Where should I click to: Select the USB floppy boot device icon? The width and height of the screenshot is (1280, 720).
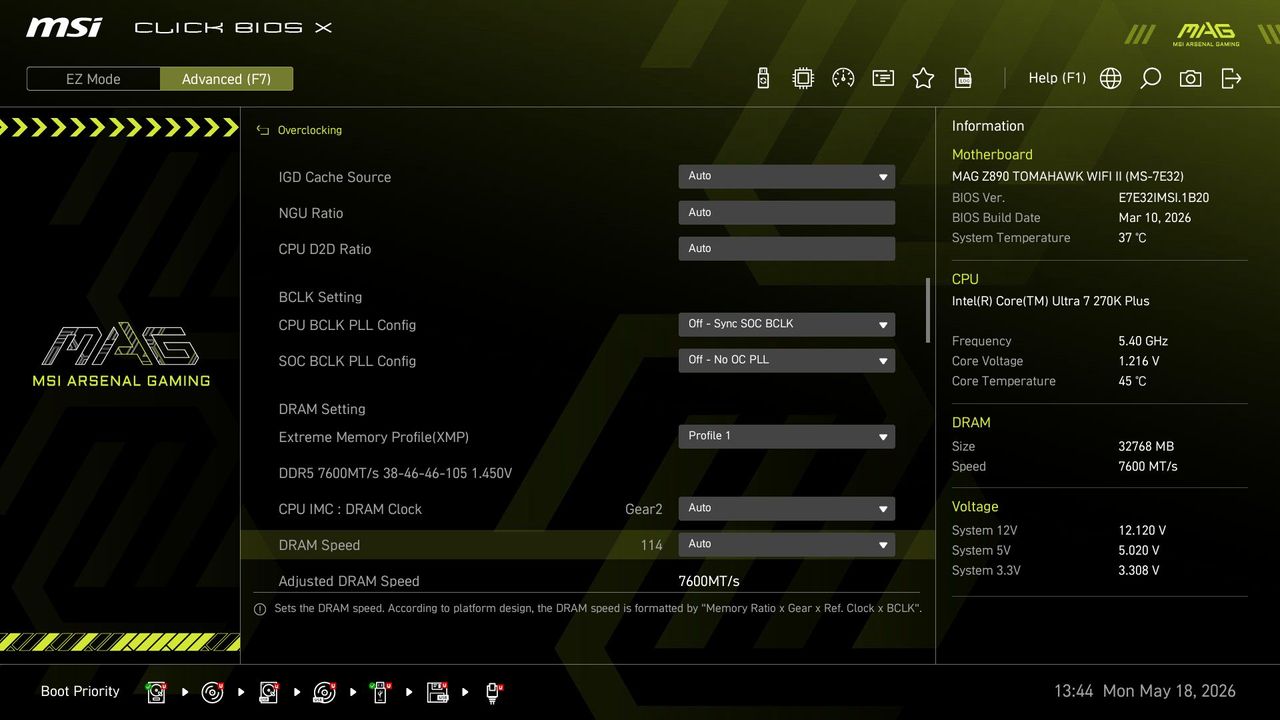pos(437,692)
